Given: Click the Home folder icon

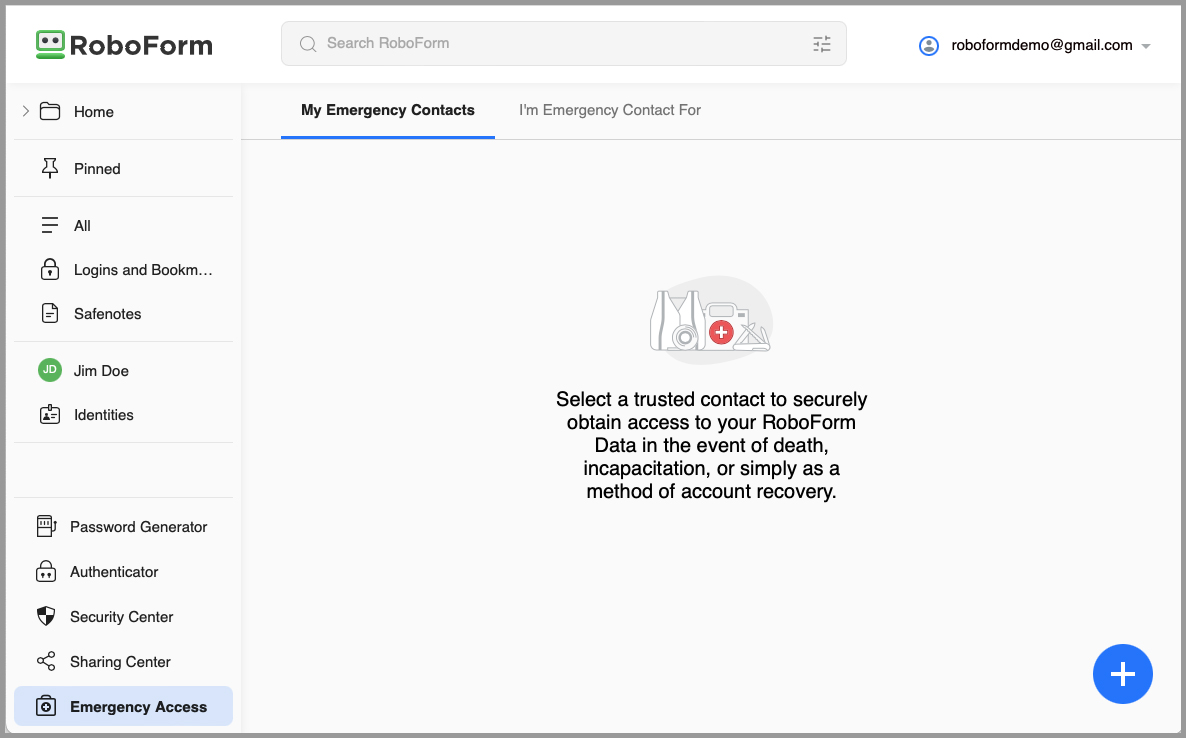Looking at the screenshot, I should [x=50, y=111].
